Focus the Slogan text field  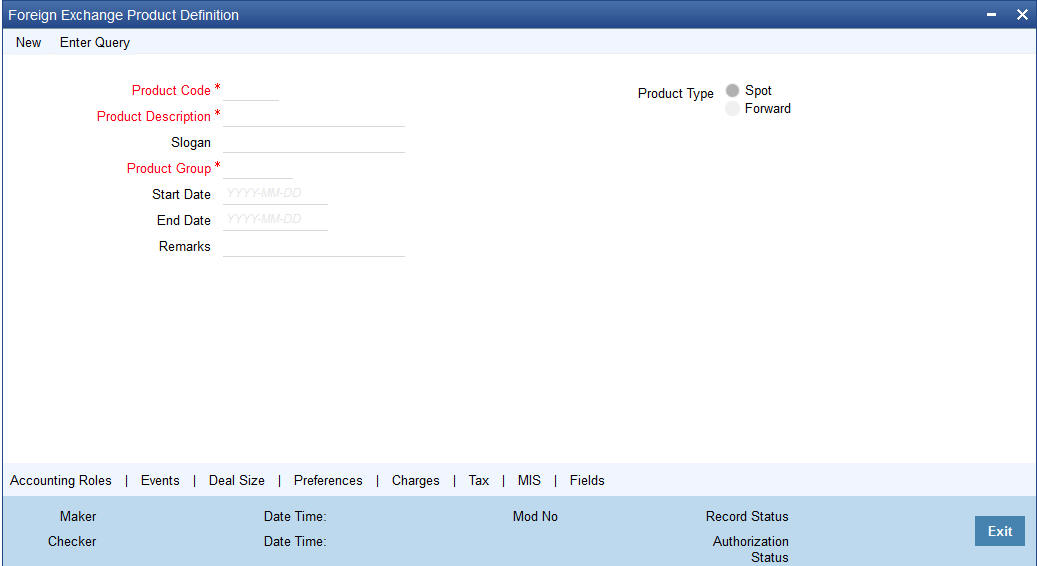[313, 142]
